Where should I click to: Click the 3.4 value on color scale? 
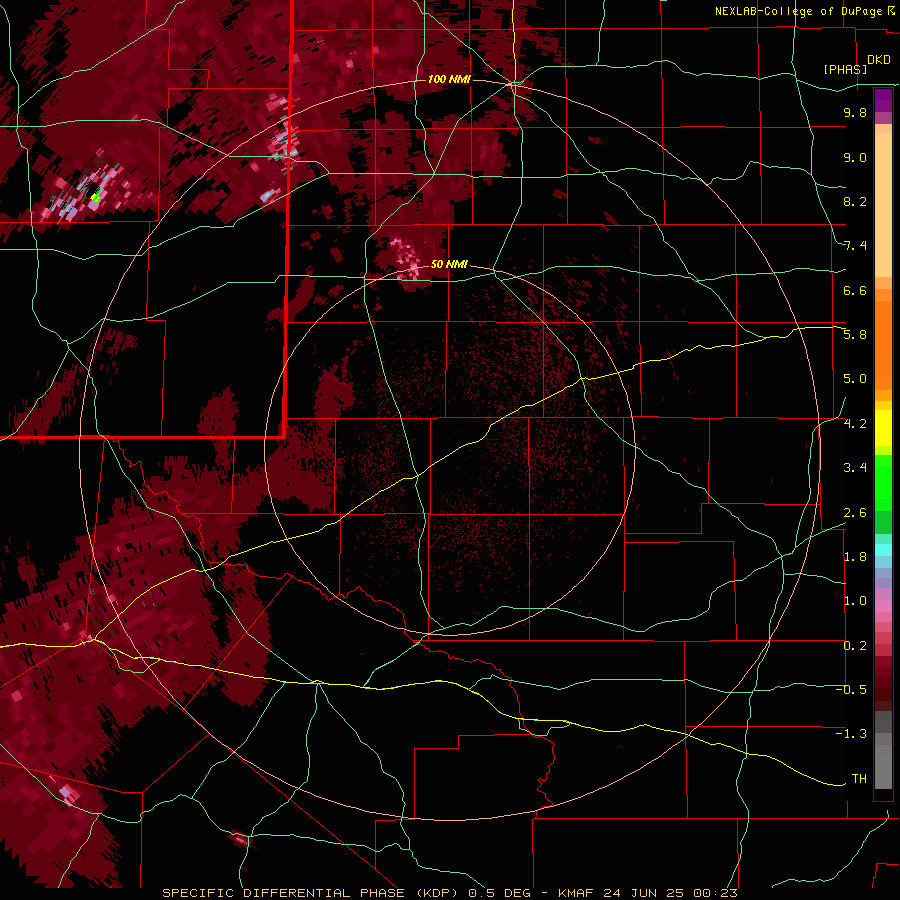click(x=855, y=468)
